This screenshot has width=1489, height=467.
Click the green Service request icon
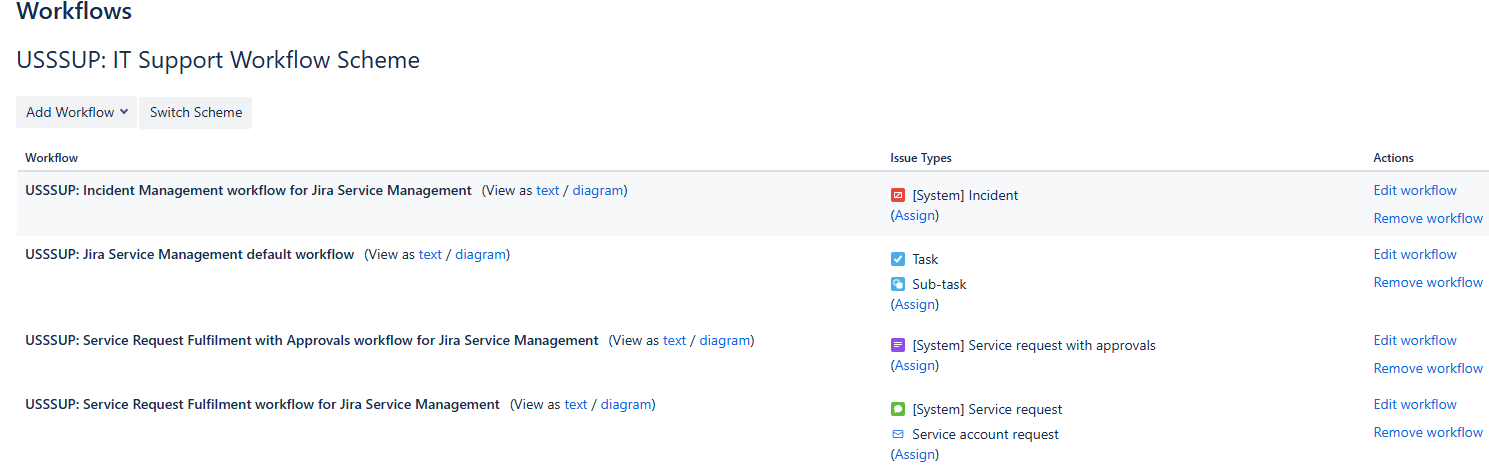(898, 409)
